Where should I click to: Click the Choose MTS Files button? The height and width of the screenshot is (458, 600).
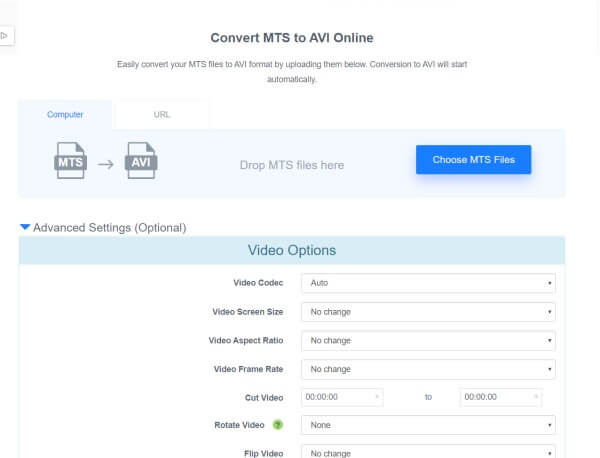[x=473, y=160]
